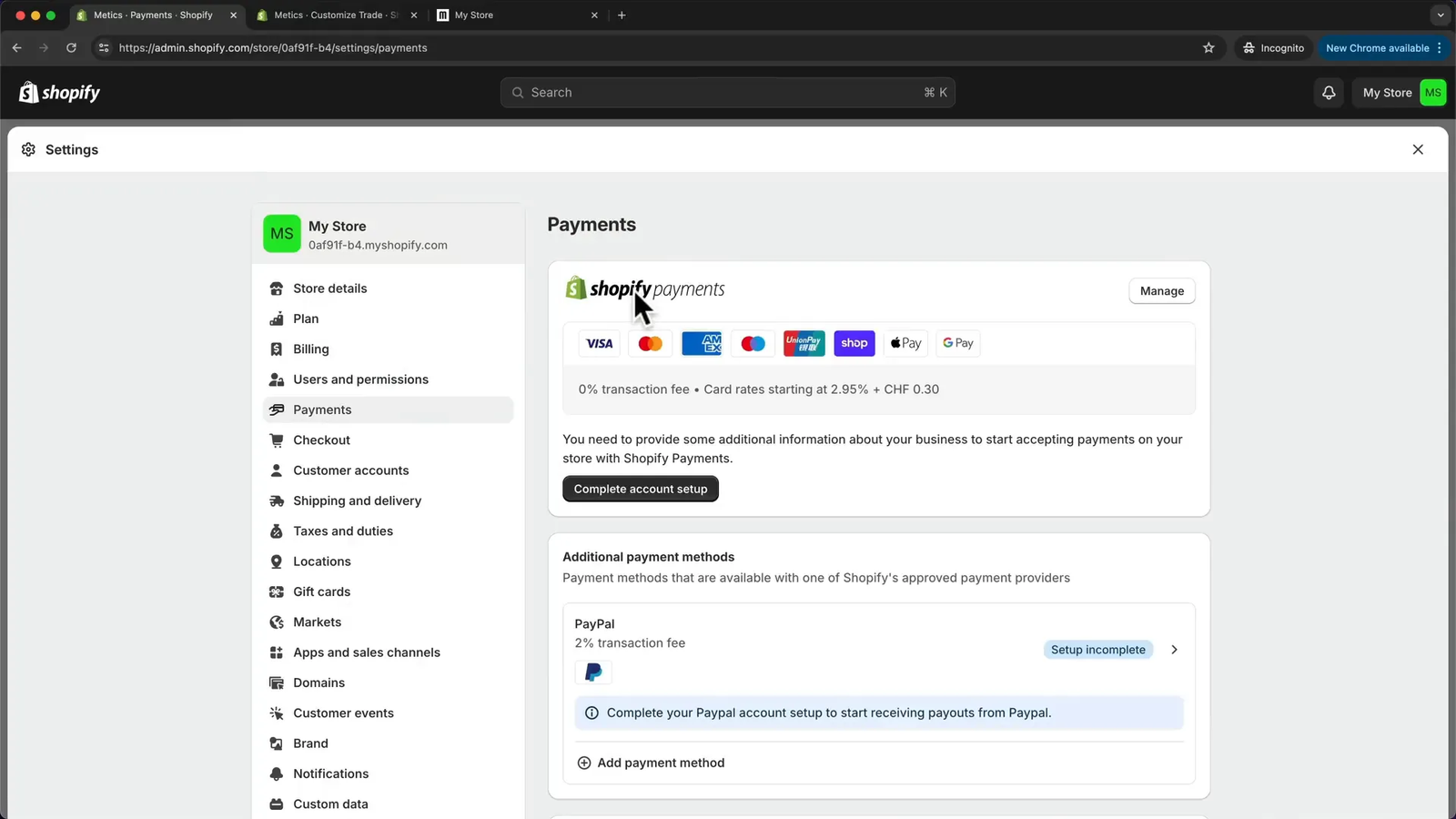
Task: Click the browser address bar URL
Action: [273, 48]
